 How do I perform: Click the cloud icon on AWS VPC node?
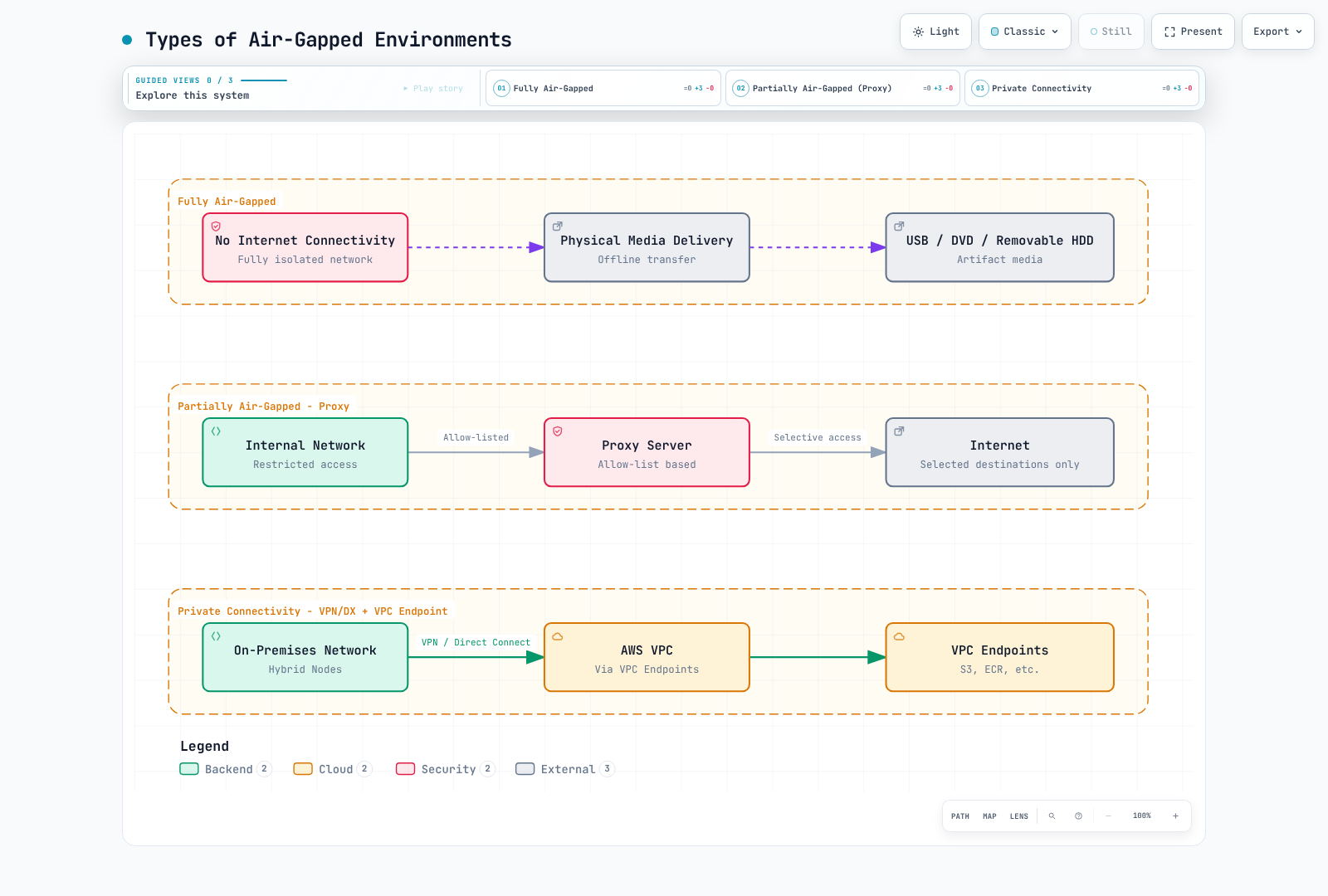[x=558, y=636]
